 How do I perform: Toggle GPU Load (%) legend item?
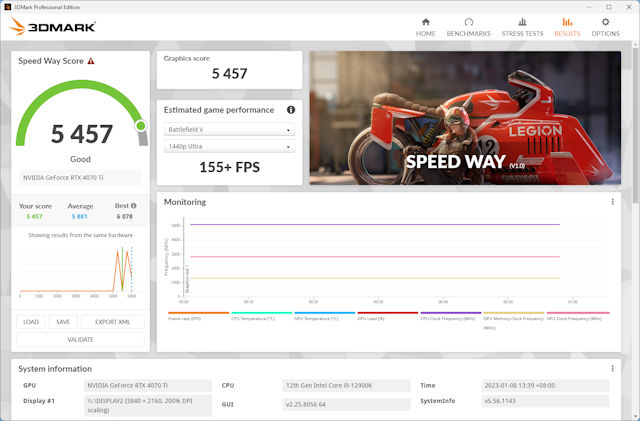[388, 316]
